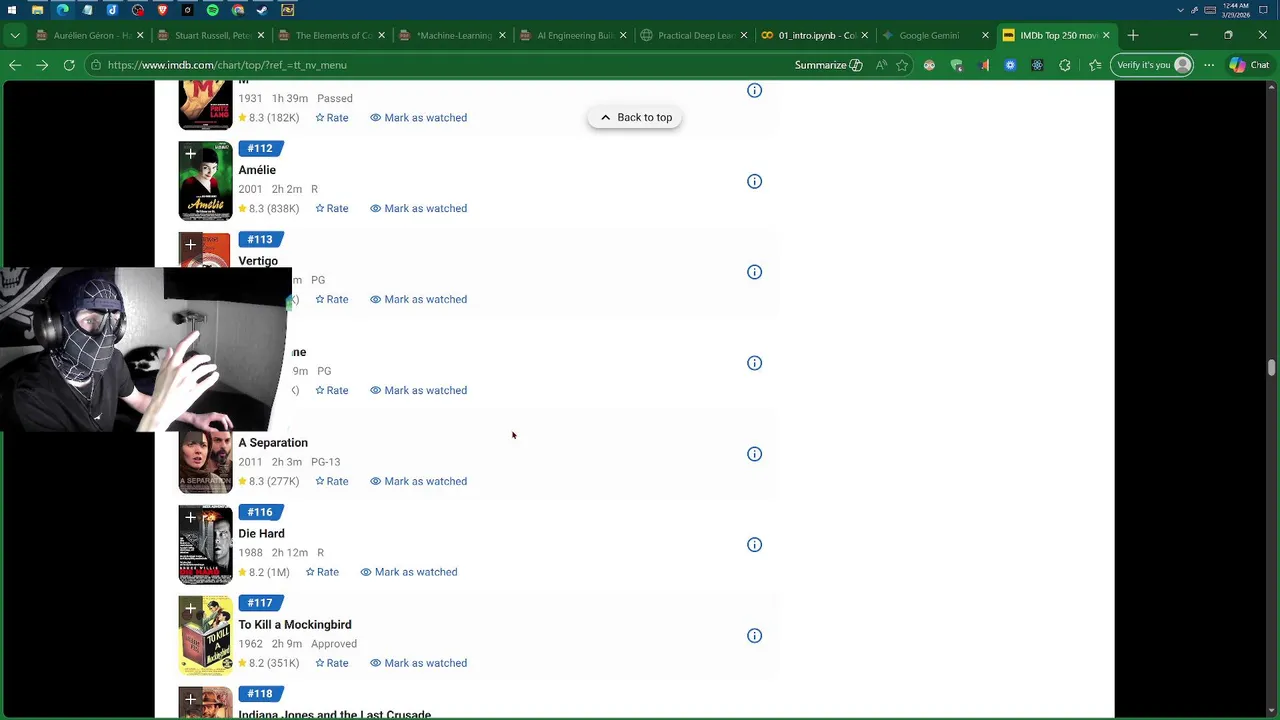Open the Amélie poster thumbnail
1280x720 pixels.
point(205,181)
